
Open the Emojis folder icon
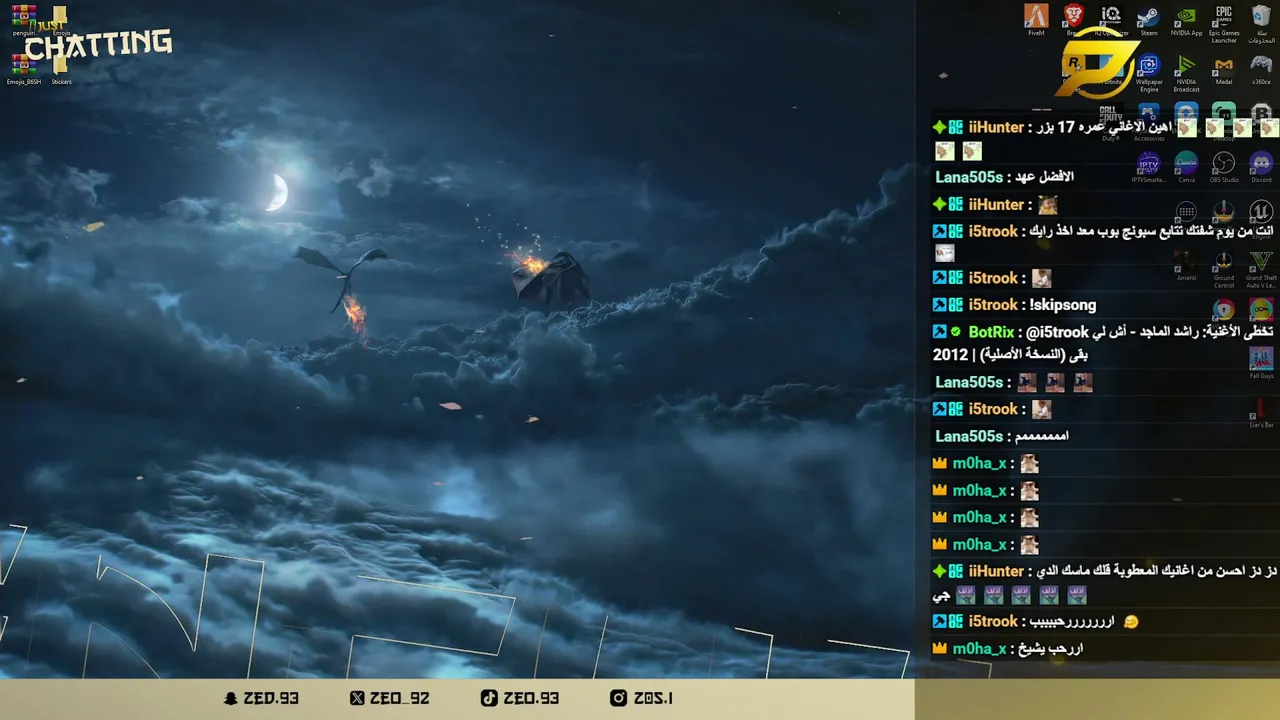click(61, 20)
